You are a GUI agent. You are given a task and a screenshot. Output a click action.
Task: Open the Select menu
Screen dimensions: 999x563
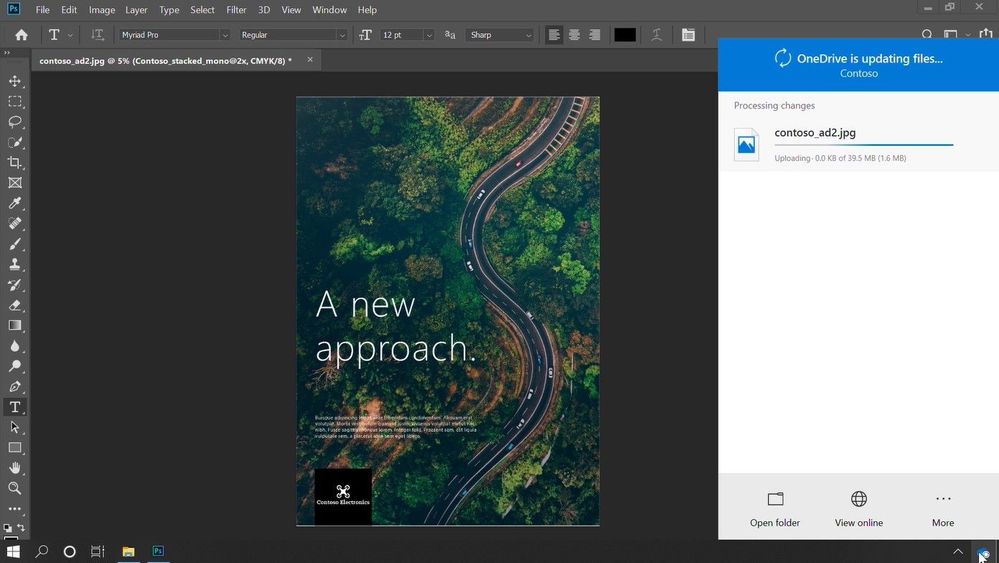pyautogui.click(x=203, y=10)
